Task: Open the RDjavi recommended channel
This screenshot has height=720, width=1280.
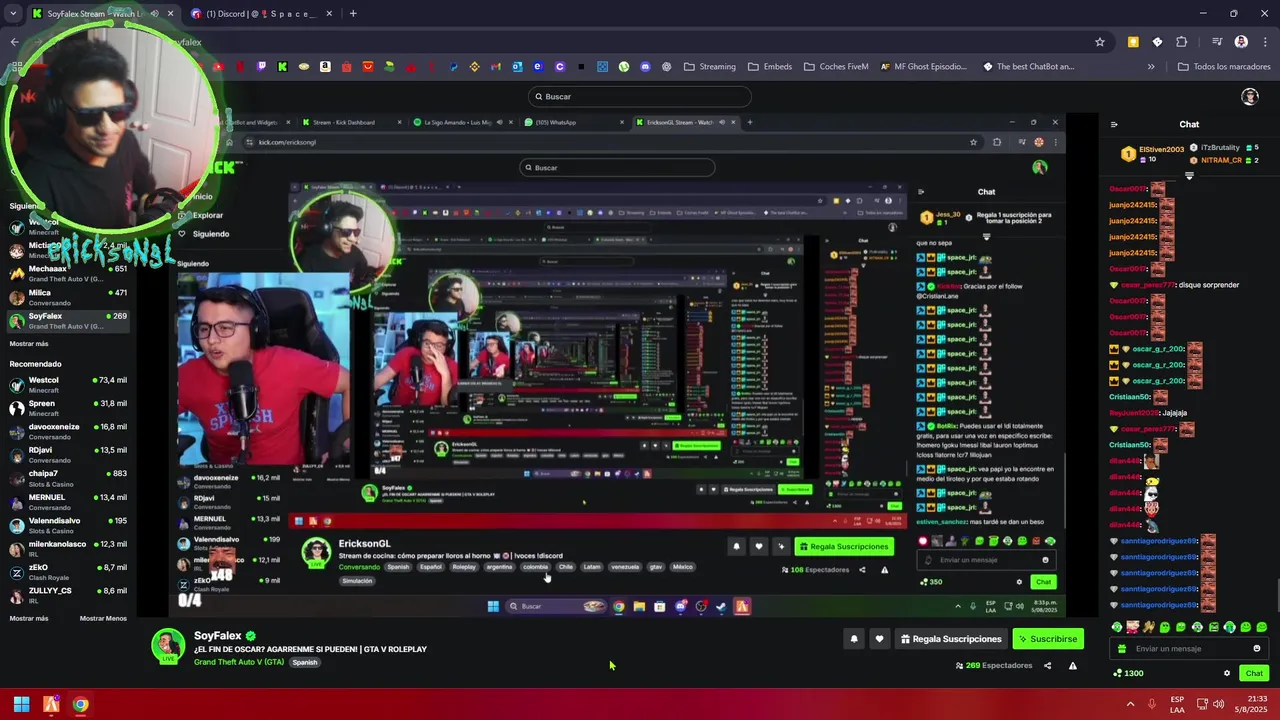Action: point(68,455)
